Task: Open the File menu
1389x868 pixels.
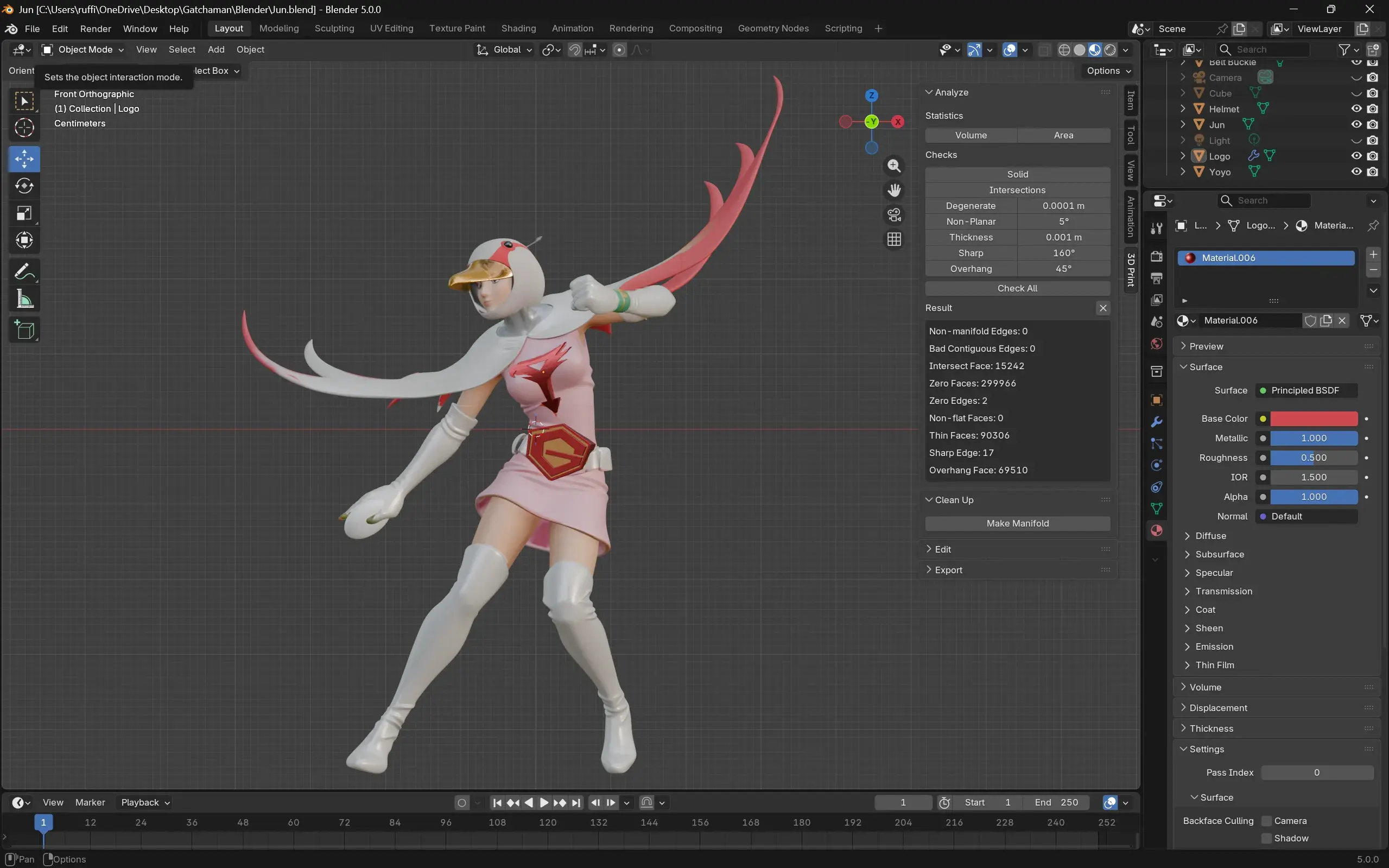Action: tap(32, 29)
